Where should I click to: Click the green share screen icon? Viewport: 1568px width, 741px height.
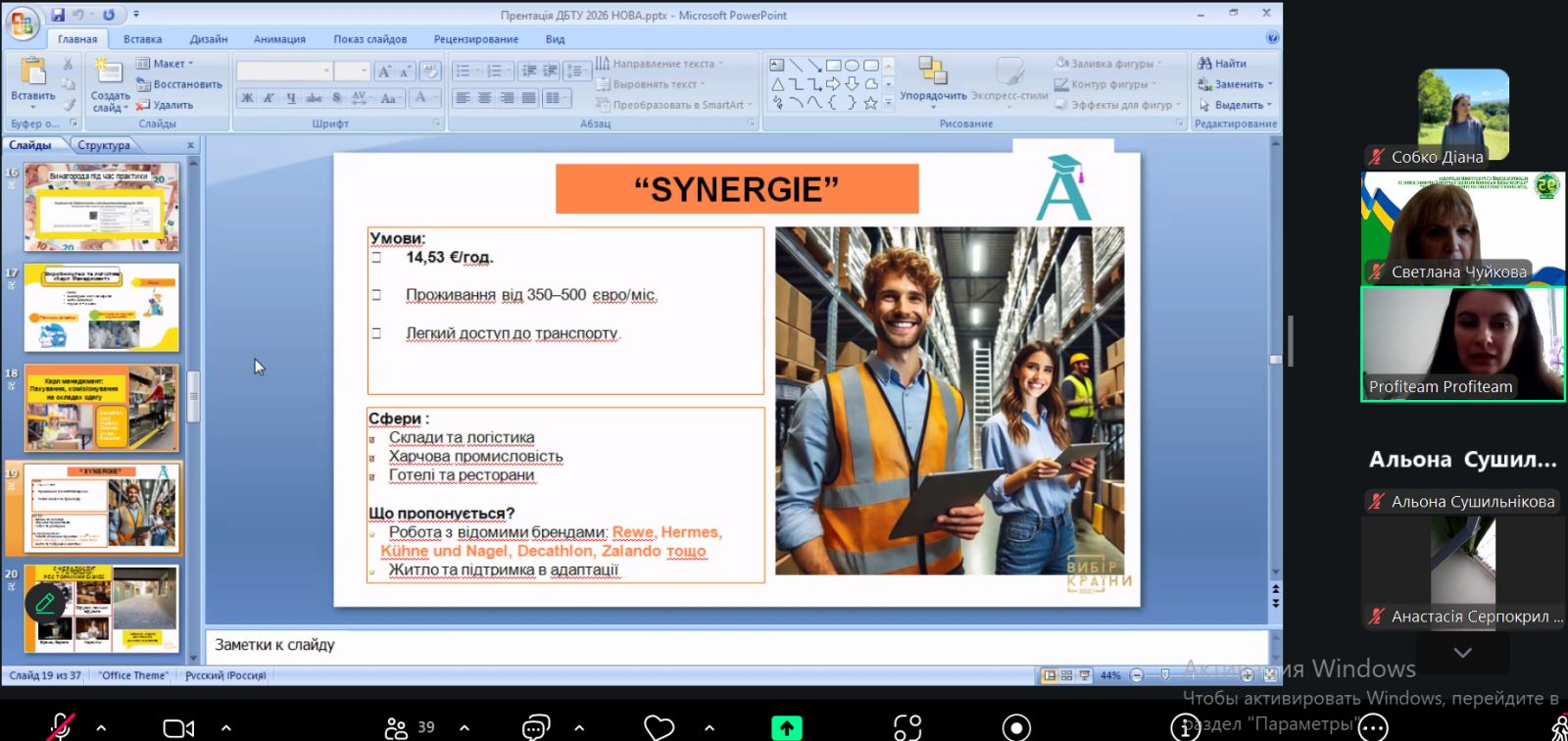click(786, 727)
